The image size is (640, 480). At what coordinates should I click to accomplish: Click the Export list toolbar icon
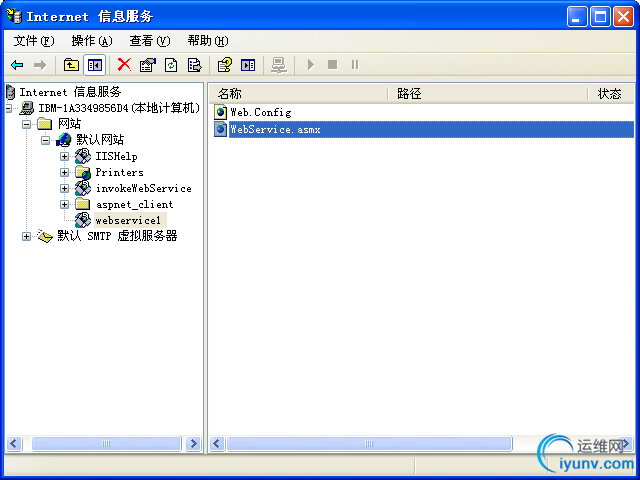[194, 65]
